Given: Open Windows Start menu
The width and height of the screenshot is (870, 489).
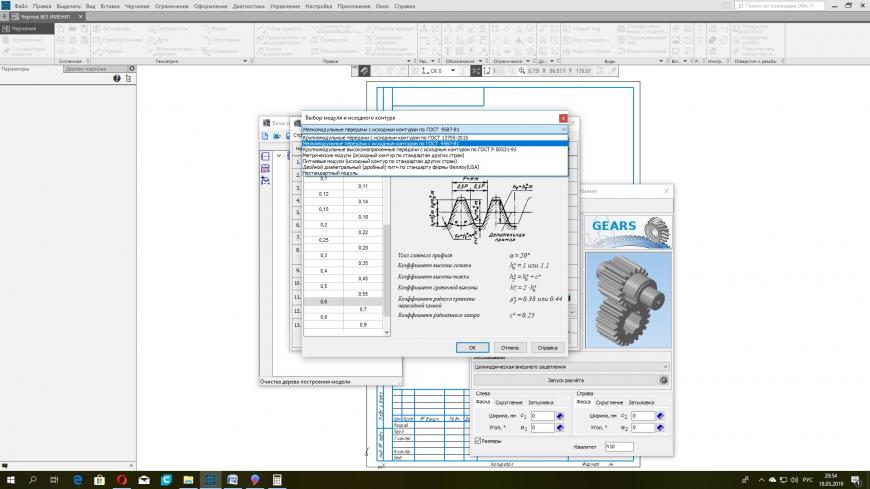Looking at the screenshot, I should (9, 480).
